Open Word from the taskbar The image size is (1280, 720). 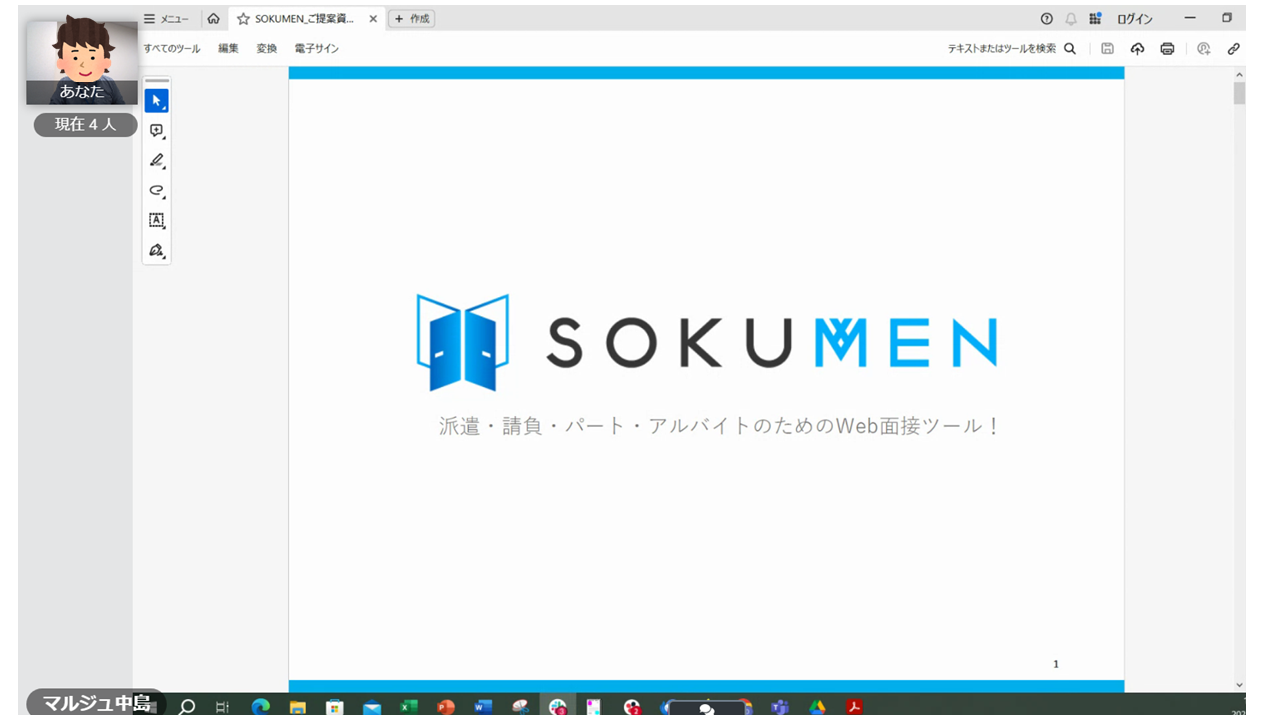[x=483, y=707]
